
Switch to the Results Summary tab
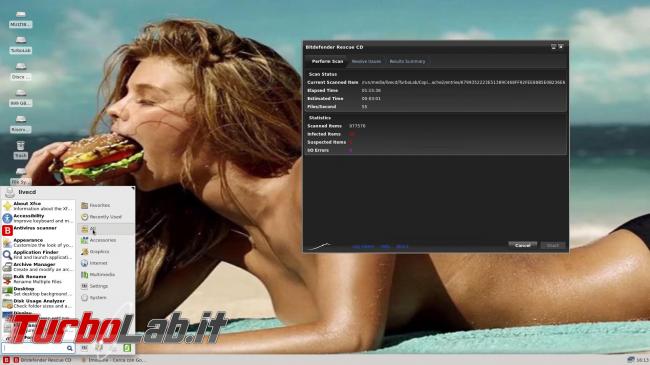[407, 61]
